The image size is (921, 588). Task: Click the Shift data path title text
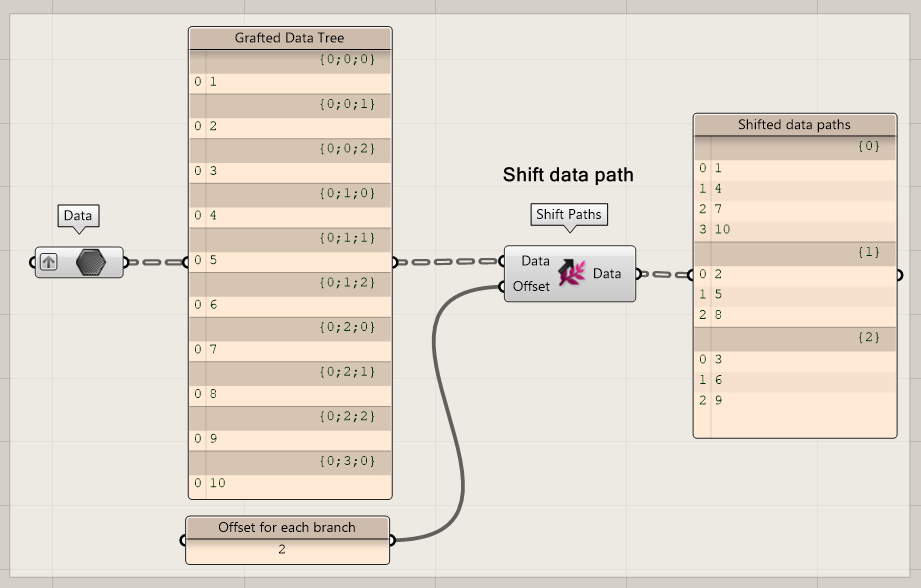pos(568,175)
